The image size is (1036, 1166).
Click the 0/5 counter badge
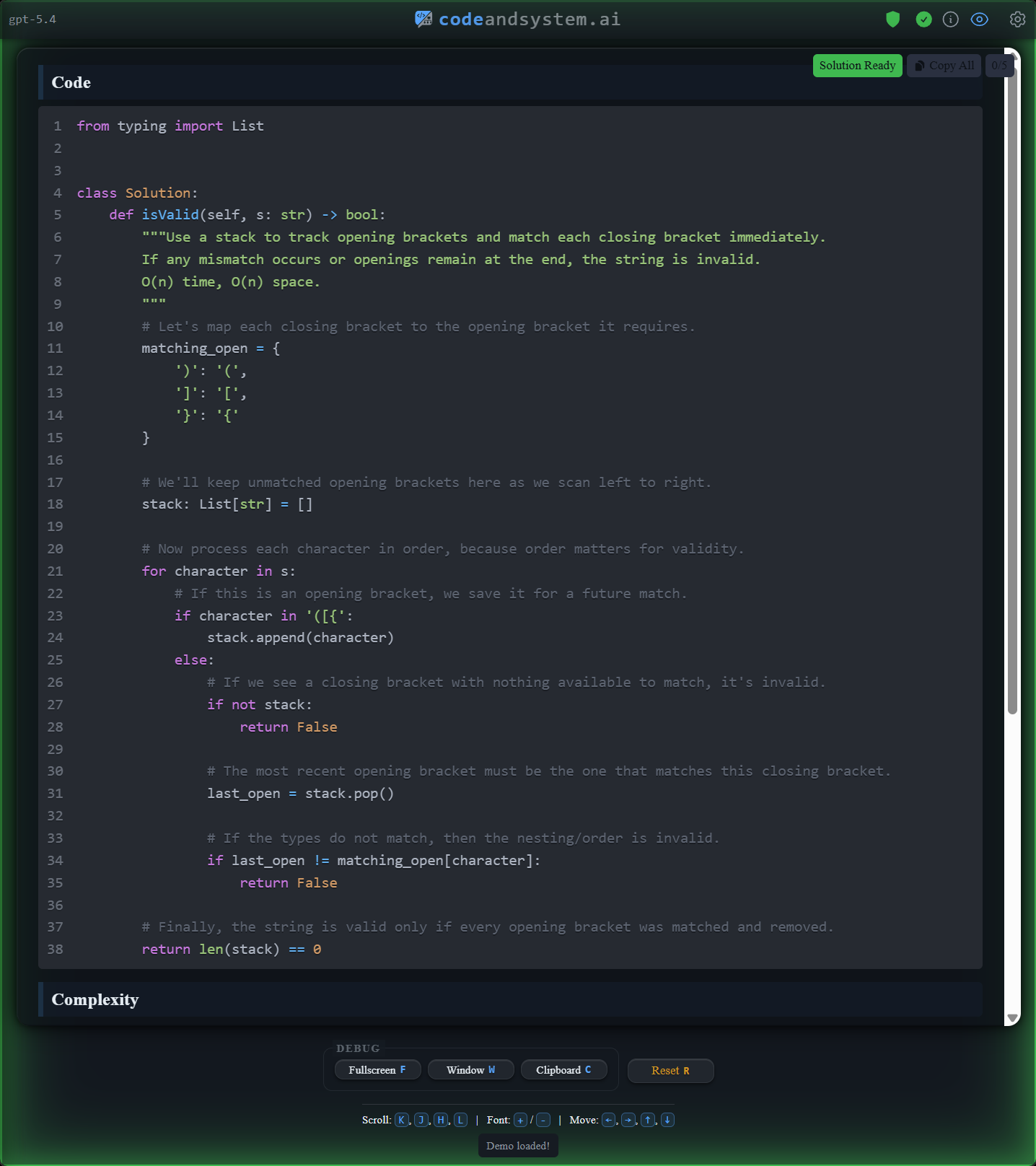click(x=998, y=66)
